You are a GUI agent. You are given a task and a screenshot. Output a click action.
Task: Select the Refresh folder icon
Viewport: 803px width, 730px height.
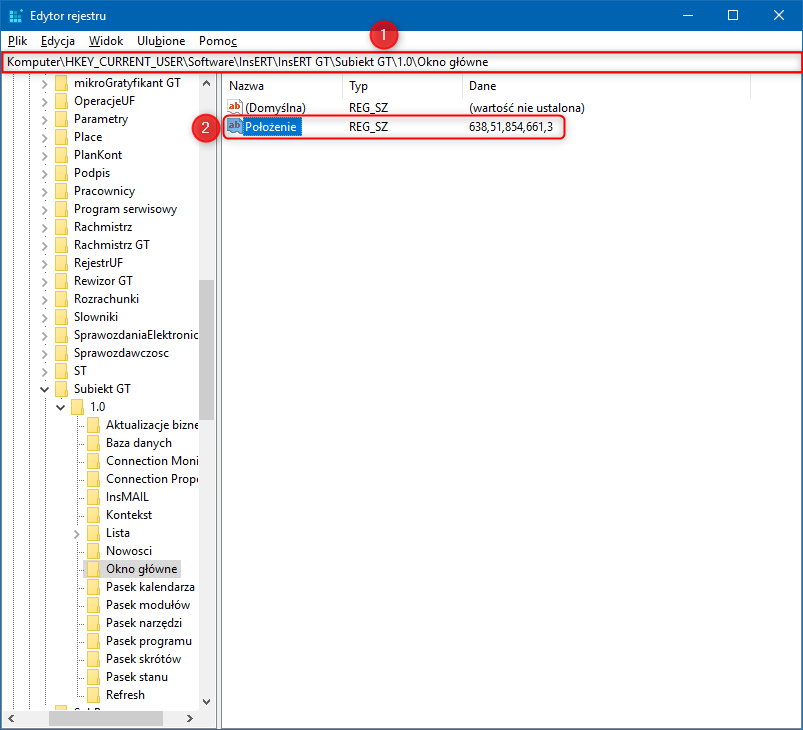coord(93,695)
